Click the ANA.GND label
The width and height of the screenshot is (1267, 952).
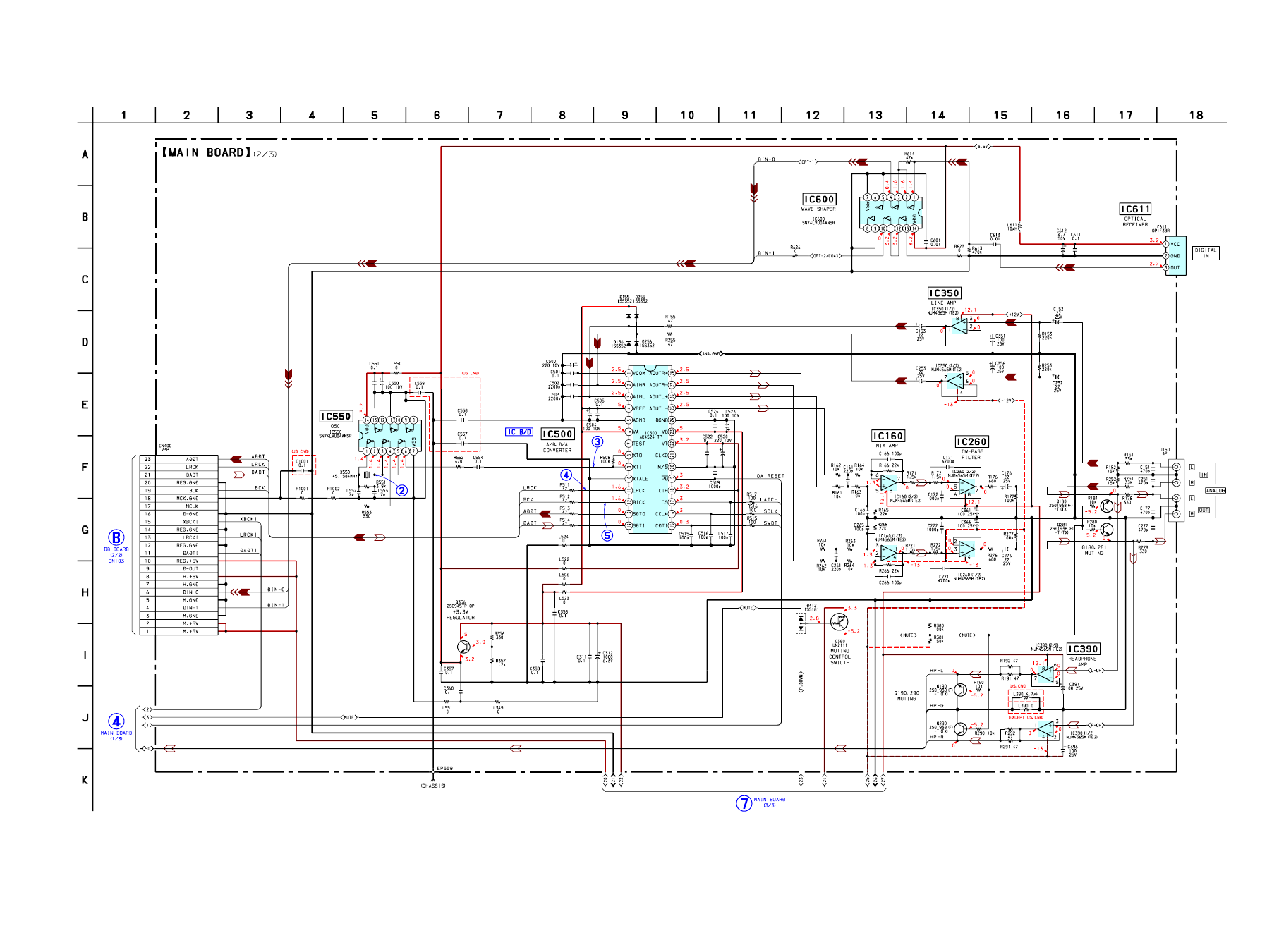point(711,354)
